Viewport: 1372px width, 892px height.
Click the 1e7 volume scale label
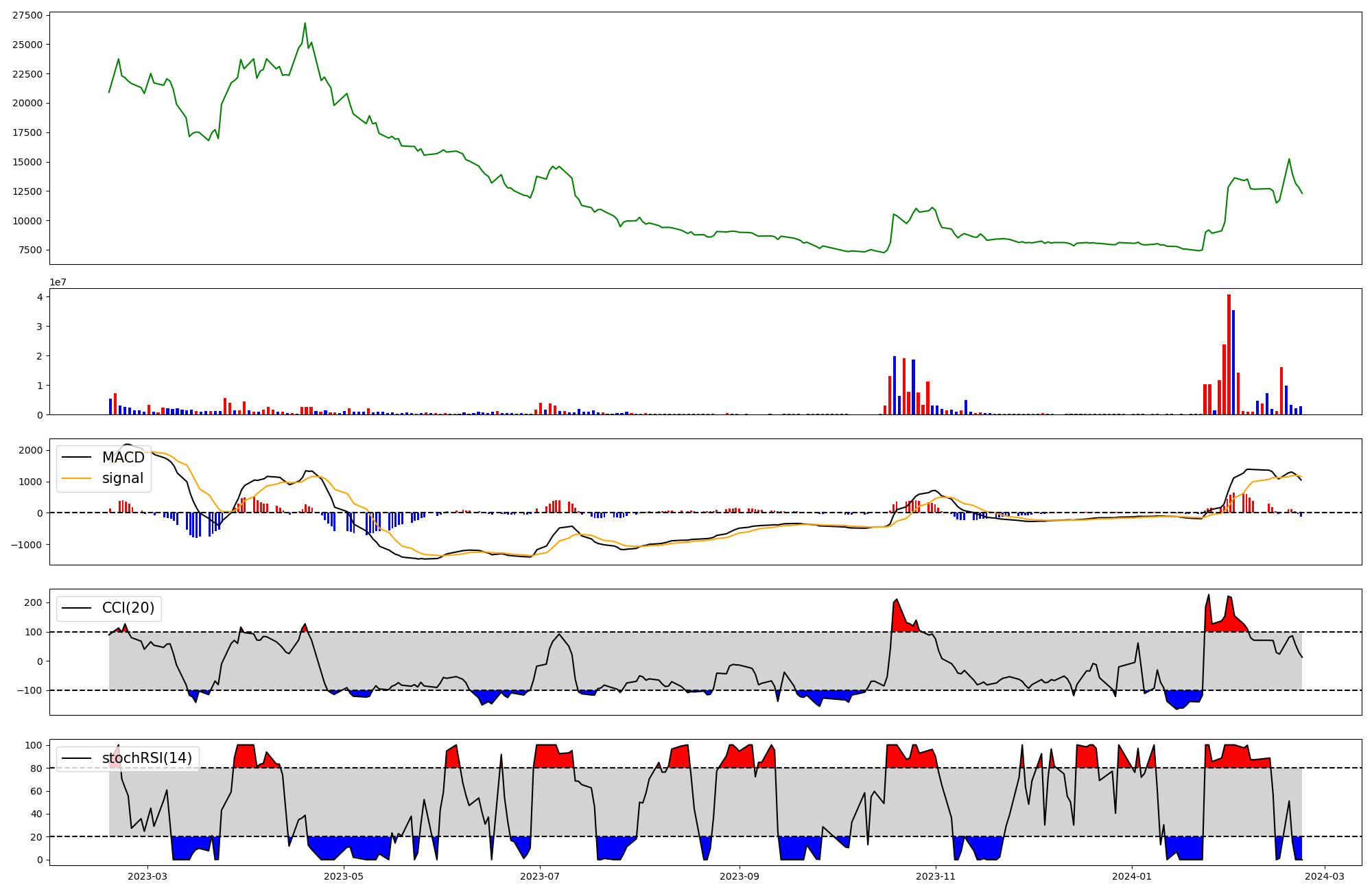click(x=58, y=282)
